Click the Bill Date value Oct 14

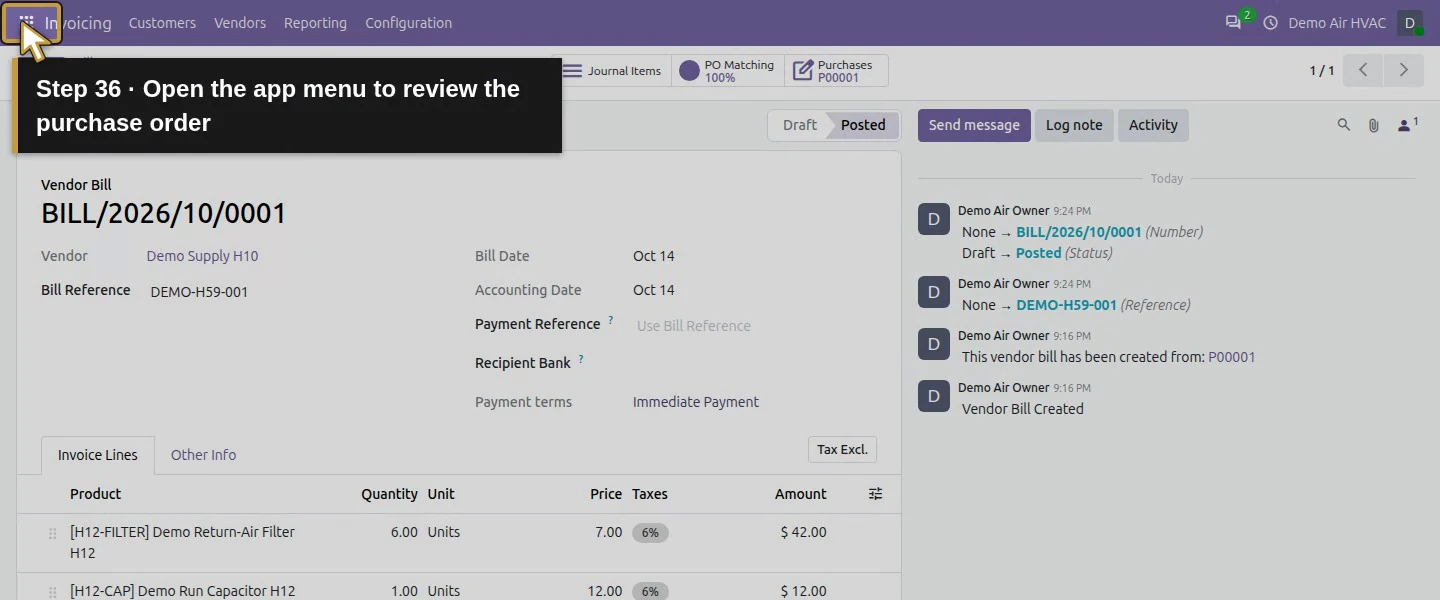pos(654,256)
